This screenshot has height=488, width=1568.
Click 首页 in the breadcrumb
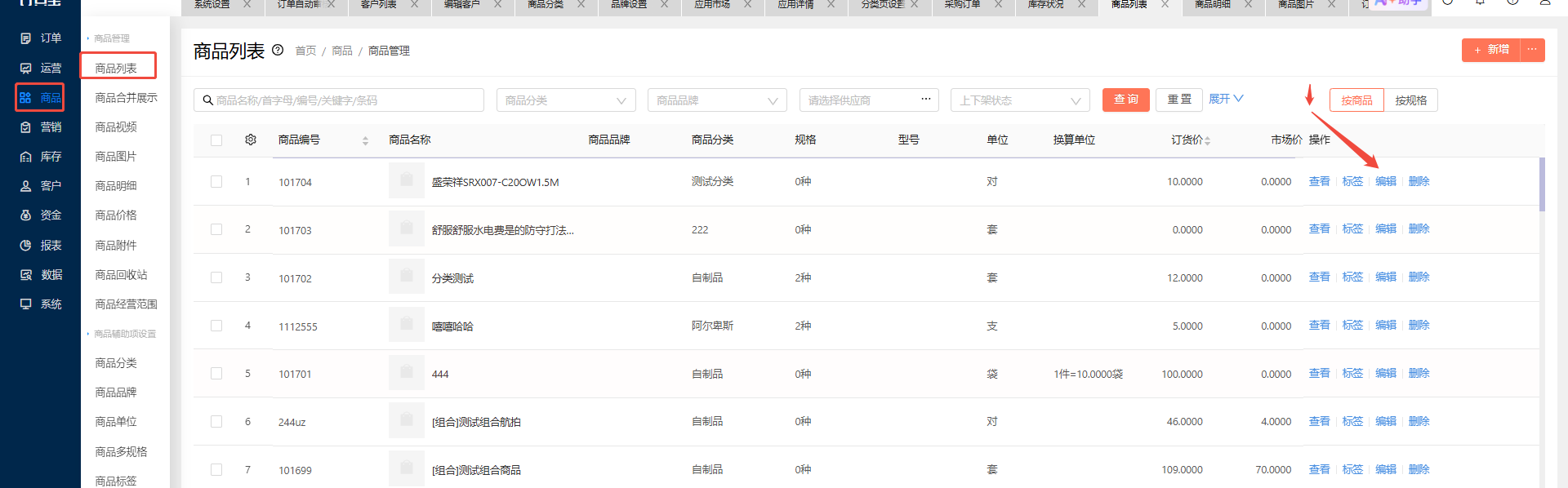[305, 51]
